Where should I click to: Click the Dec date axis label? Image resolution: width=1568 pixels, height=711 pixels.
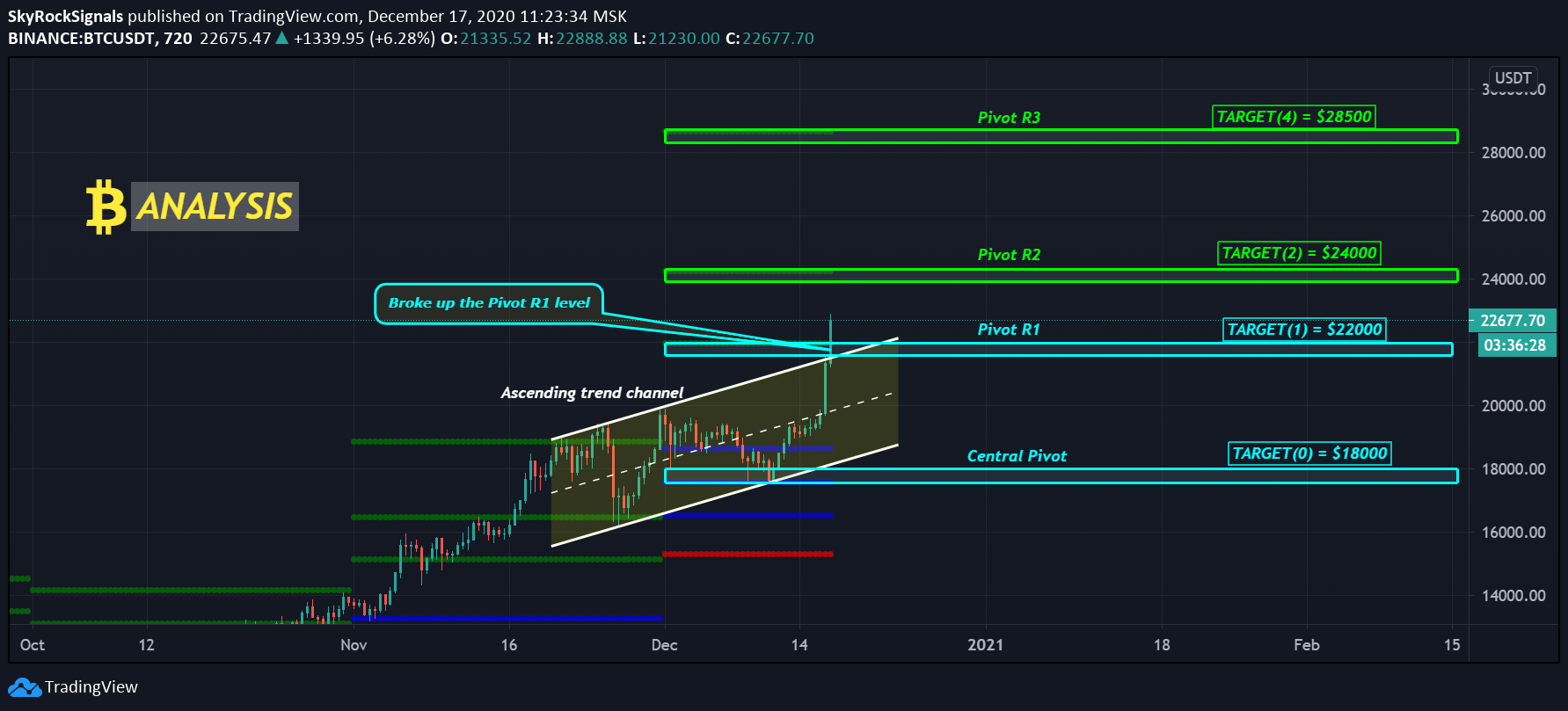coord(664,645)
